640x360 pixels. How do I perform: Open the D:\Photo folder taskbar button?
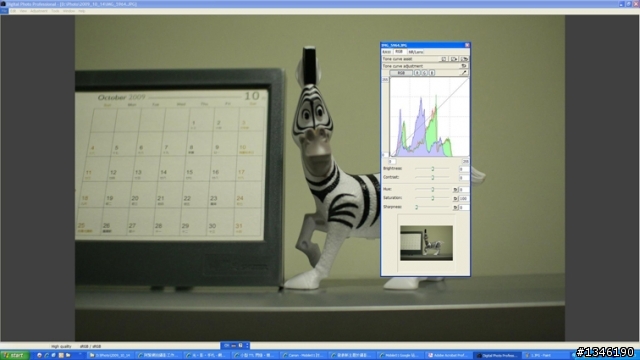[x=110, y=356]
